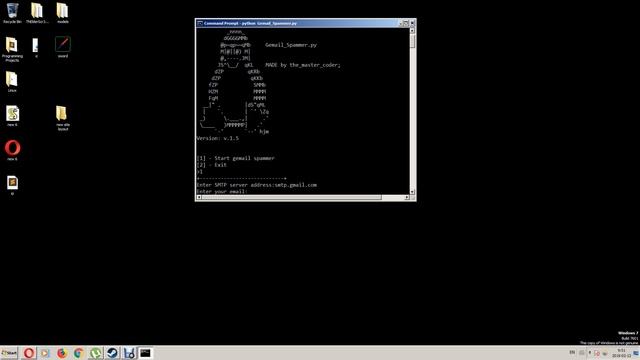Click the 'Version: v.1.5' text
640x360 pixels.
click(x=218, y=138)
